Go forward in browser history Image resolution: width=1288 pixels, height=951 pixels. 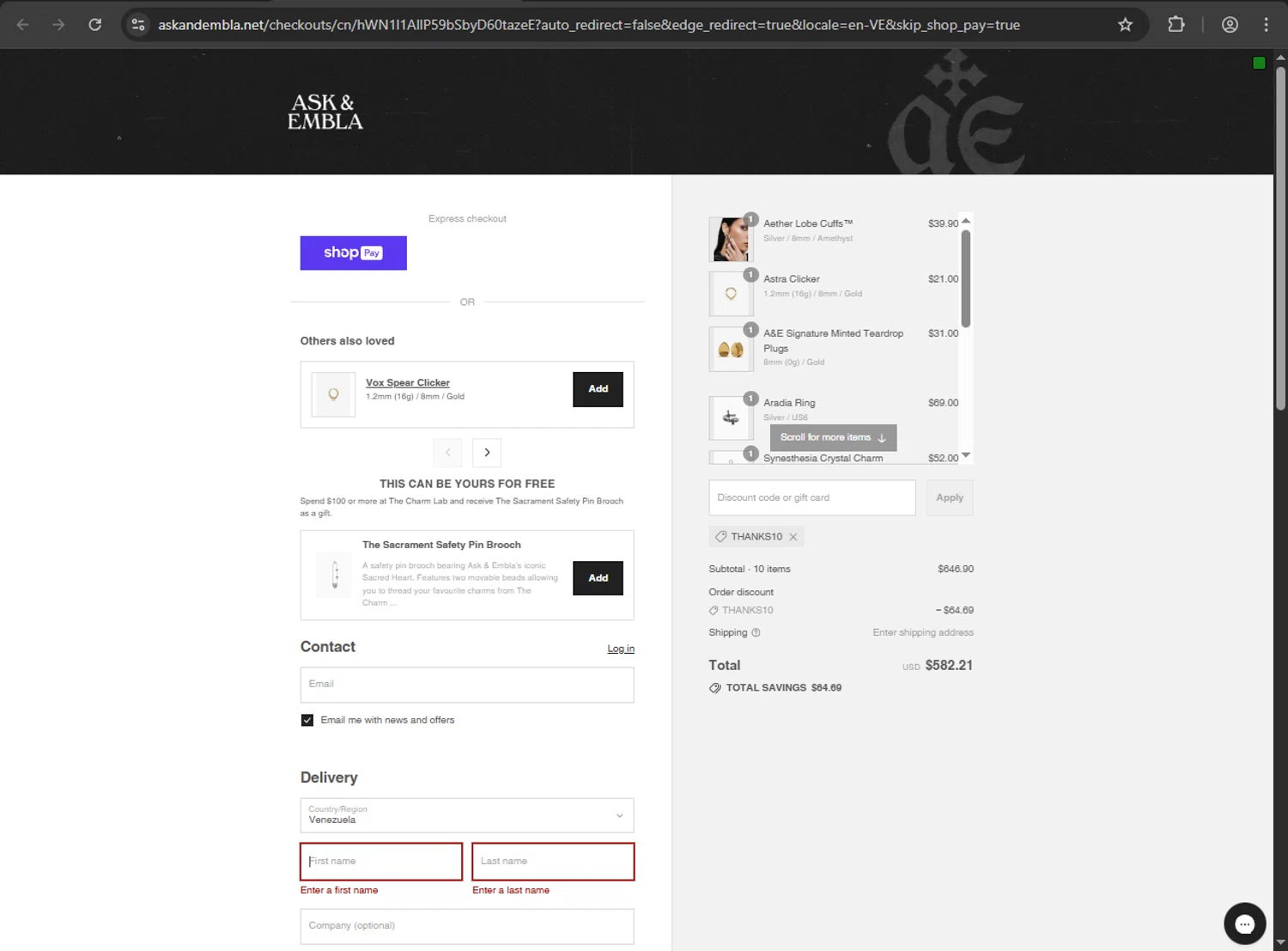pos(58,25)
